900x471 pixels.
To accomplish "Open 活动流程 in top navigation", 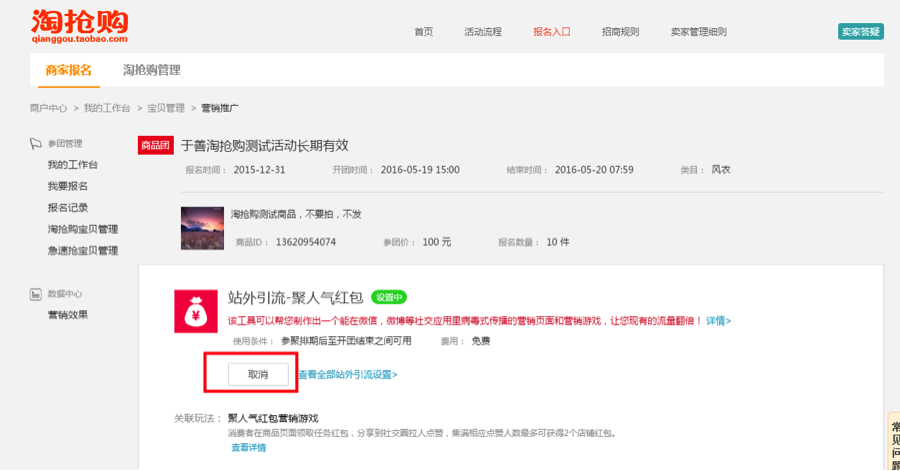I will click(483, 32).
